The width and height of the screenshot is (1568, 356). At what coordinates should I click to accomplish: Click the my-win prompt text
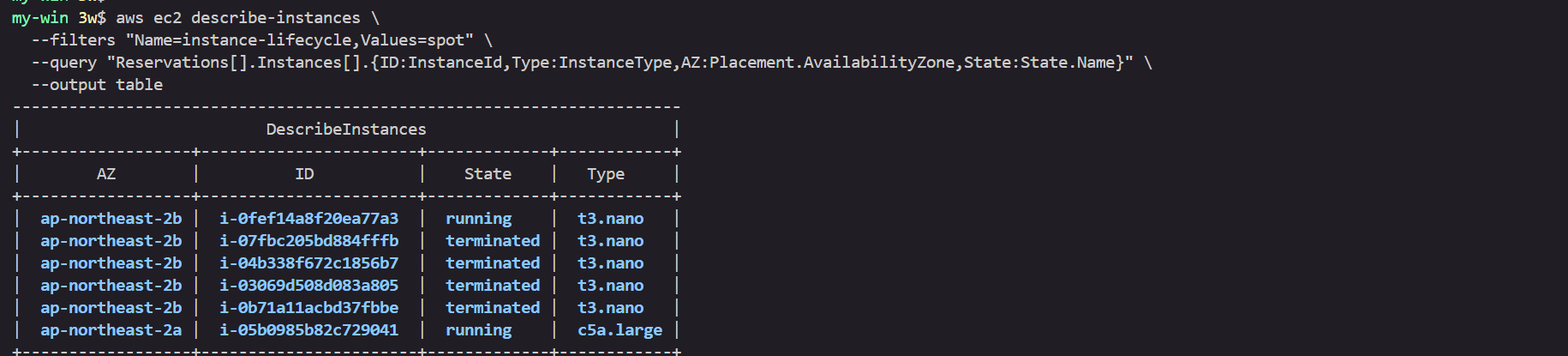(x=40, y=18)
